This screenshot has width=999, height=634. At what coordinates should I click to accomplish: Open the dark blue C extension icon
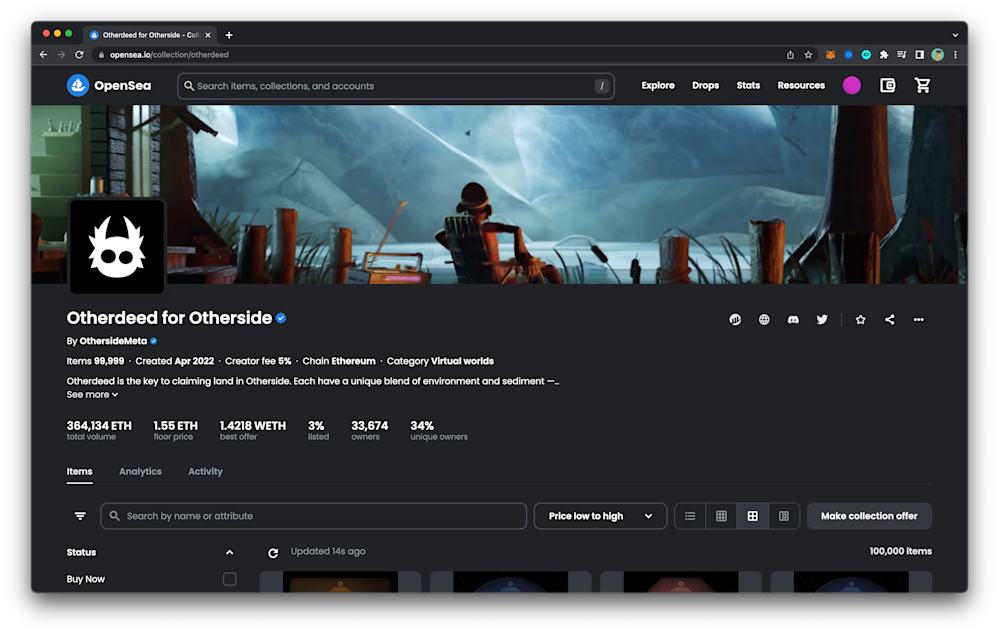[848, 55]
